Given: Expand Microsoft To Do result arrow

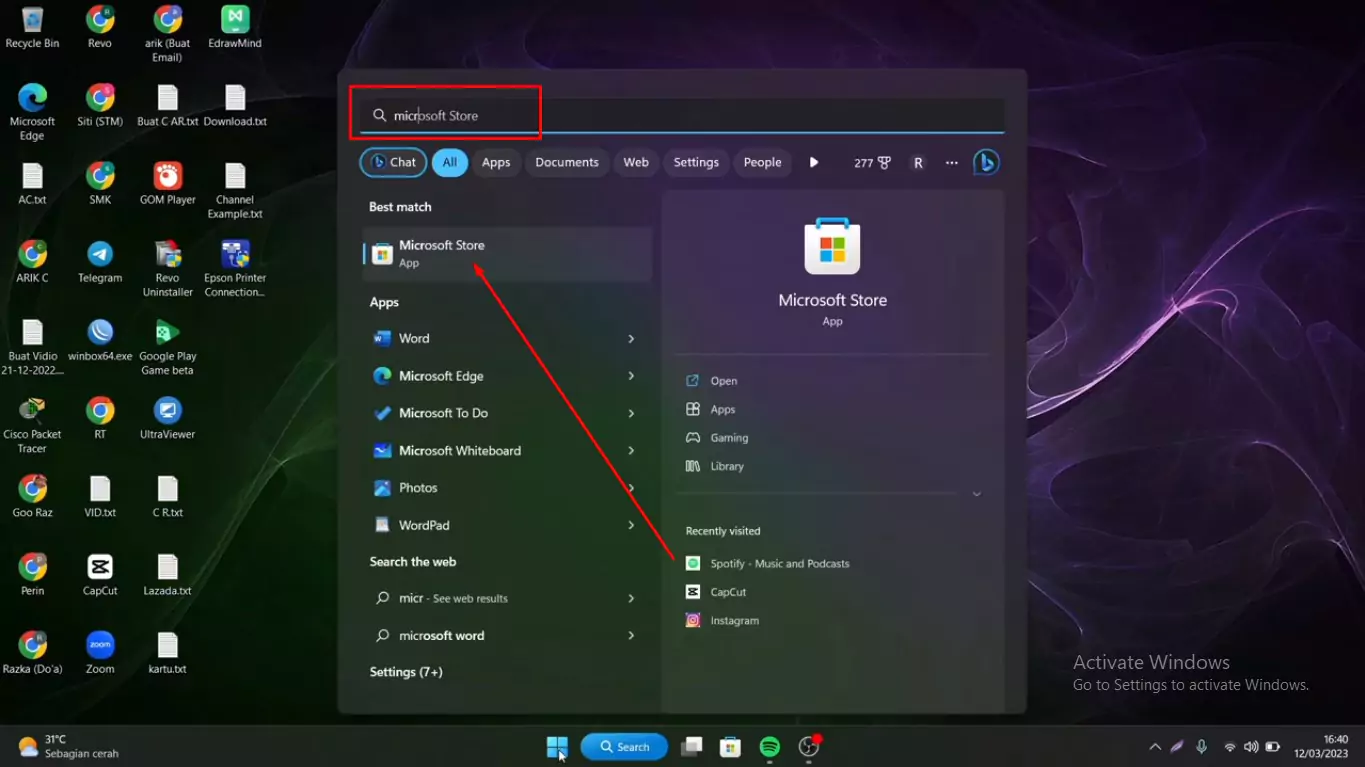Looking at the screenshot, I should (x=631, y=413).
